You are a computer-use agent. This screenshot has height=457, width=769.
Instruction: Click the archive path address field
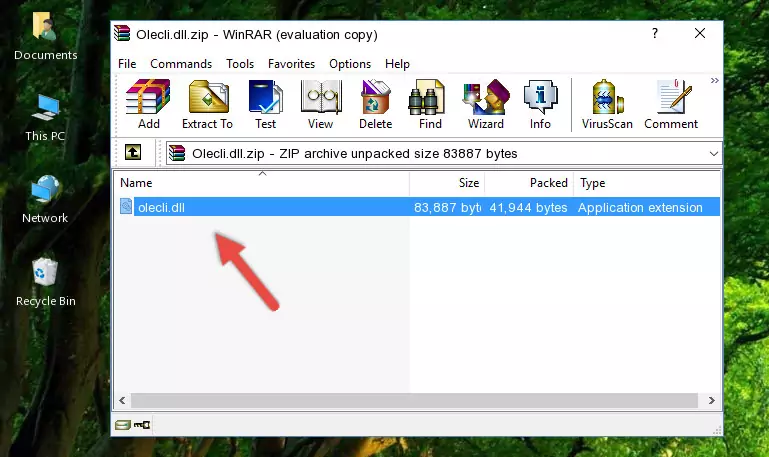pyautogui.click(x=444, y=153)
